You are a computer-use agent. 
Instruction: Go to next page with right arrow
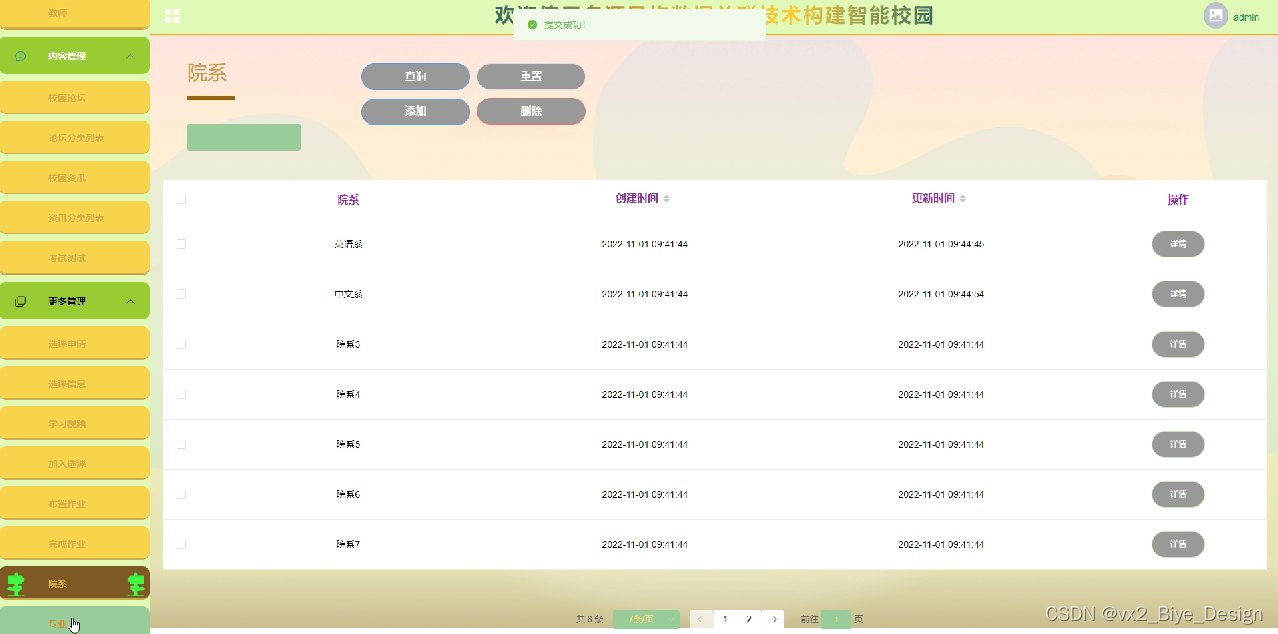point(774,619)
